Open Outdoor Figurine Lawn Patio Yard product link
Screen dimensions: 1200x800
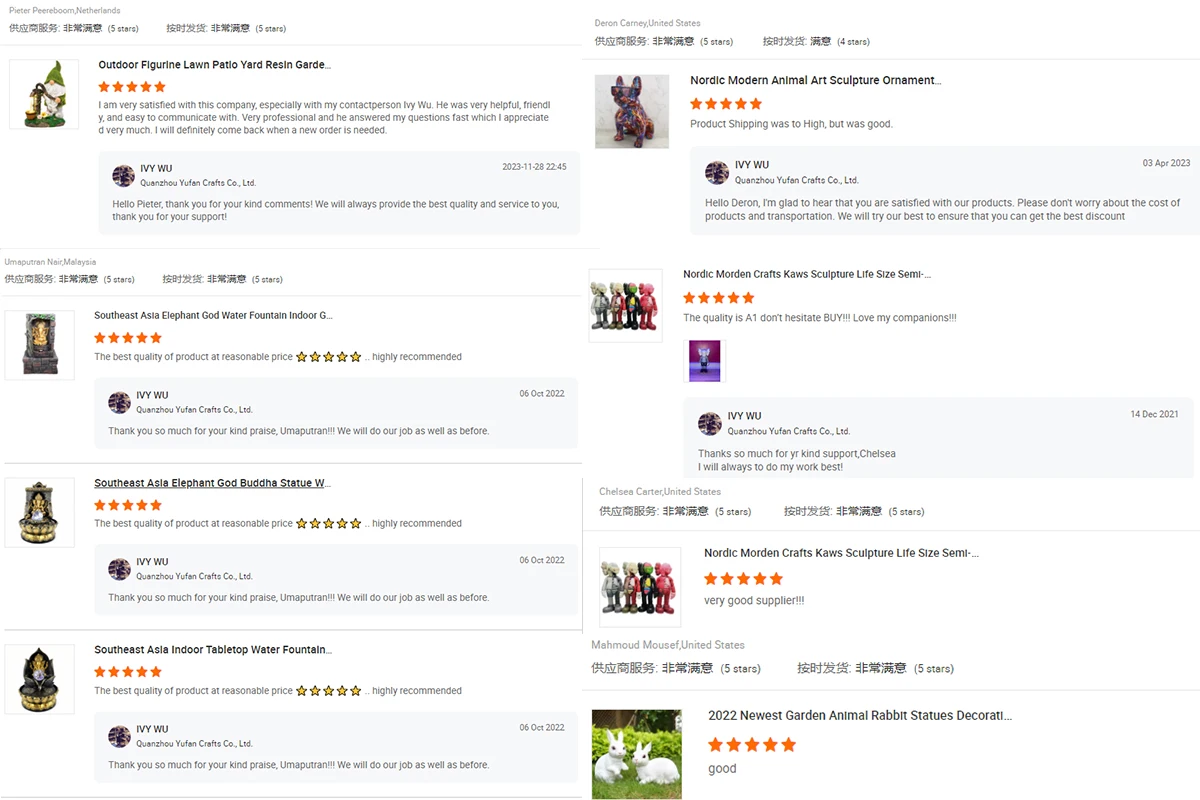pyautogui.click(x=214, y=65)
